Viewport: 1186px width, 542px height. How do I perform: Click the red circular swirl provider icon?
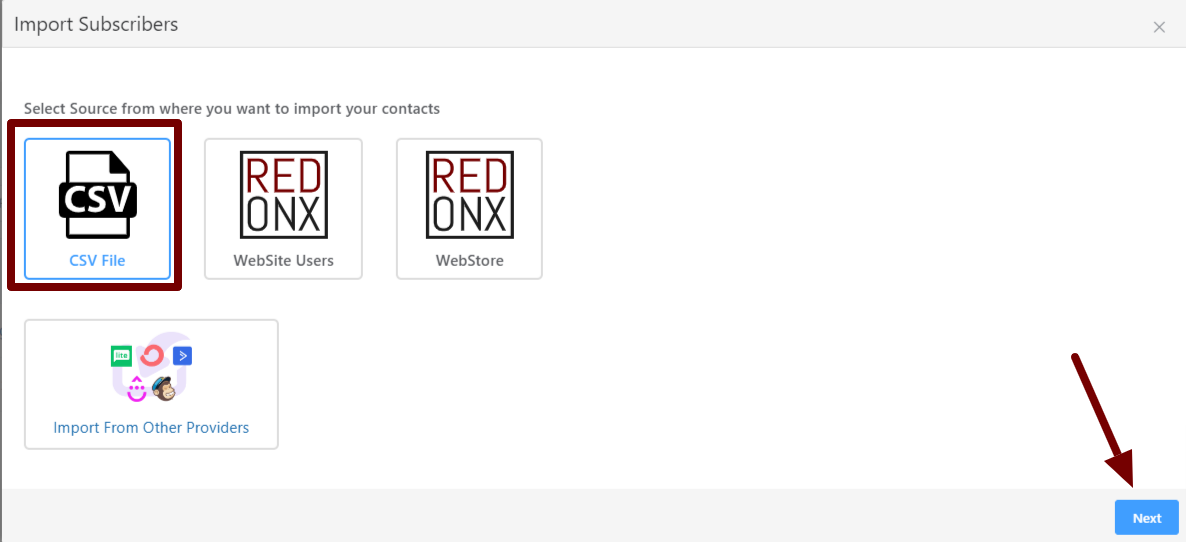coord(152,355)
